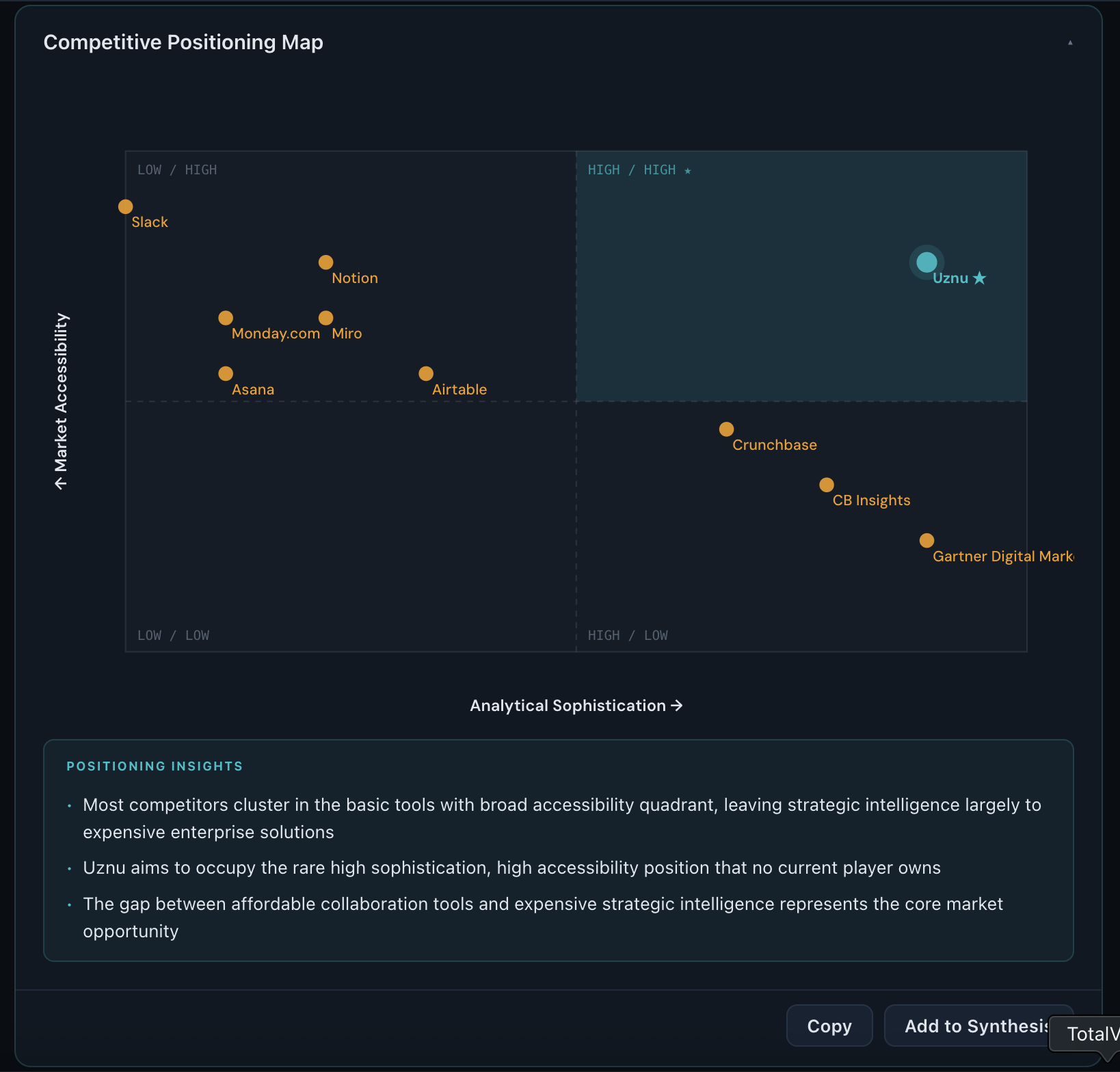This screenshot has width=1120, height=1072.
Task: Select the Uznu highlighted data point
Action: point(927,262)
